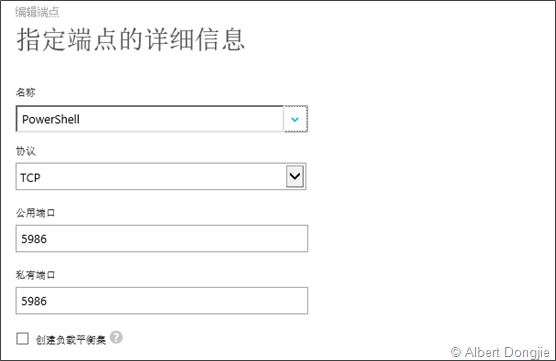The width and height of the screenshot is (556, 361).
Task: Click the Albert Dongjie copyright watermark
Action: pyautogui.click(x=500, y=352)
